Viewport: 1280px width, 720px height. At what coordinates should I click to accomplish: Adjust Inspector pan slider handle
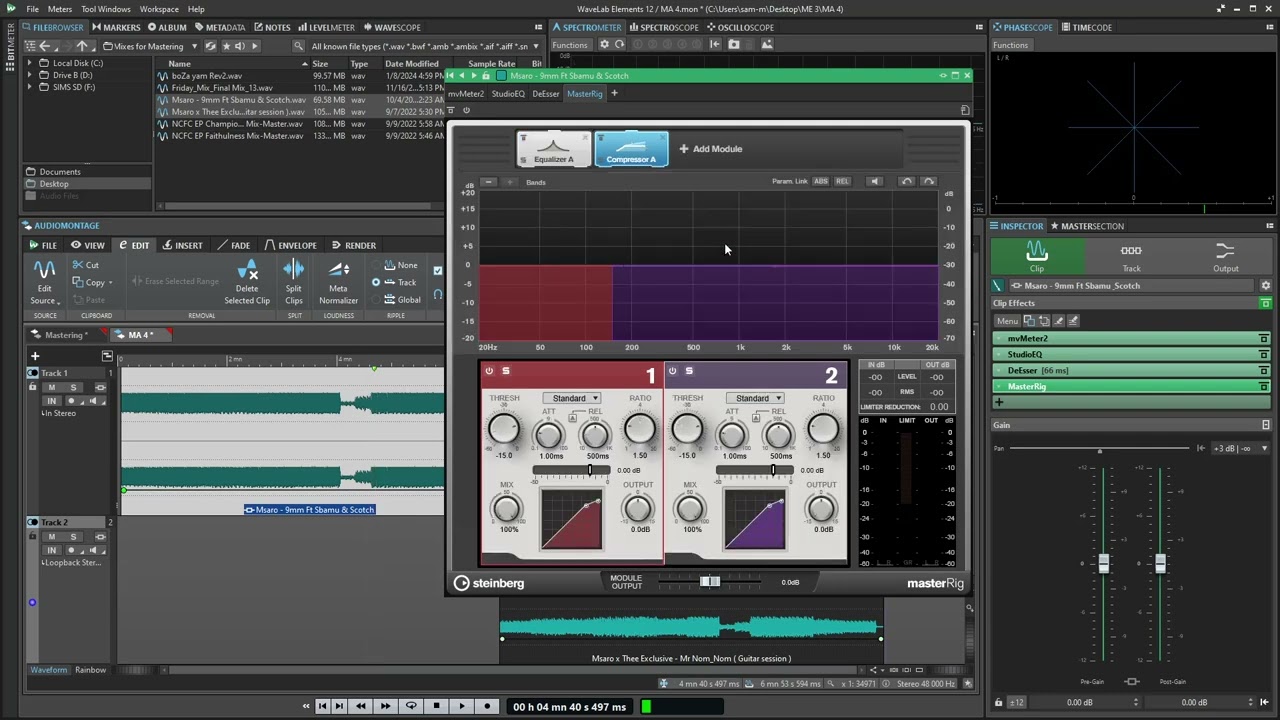pyautogui.click(x=1099, y=450)
